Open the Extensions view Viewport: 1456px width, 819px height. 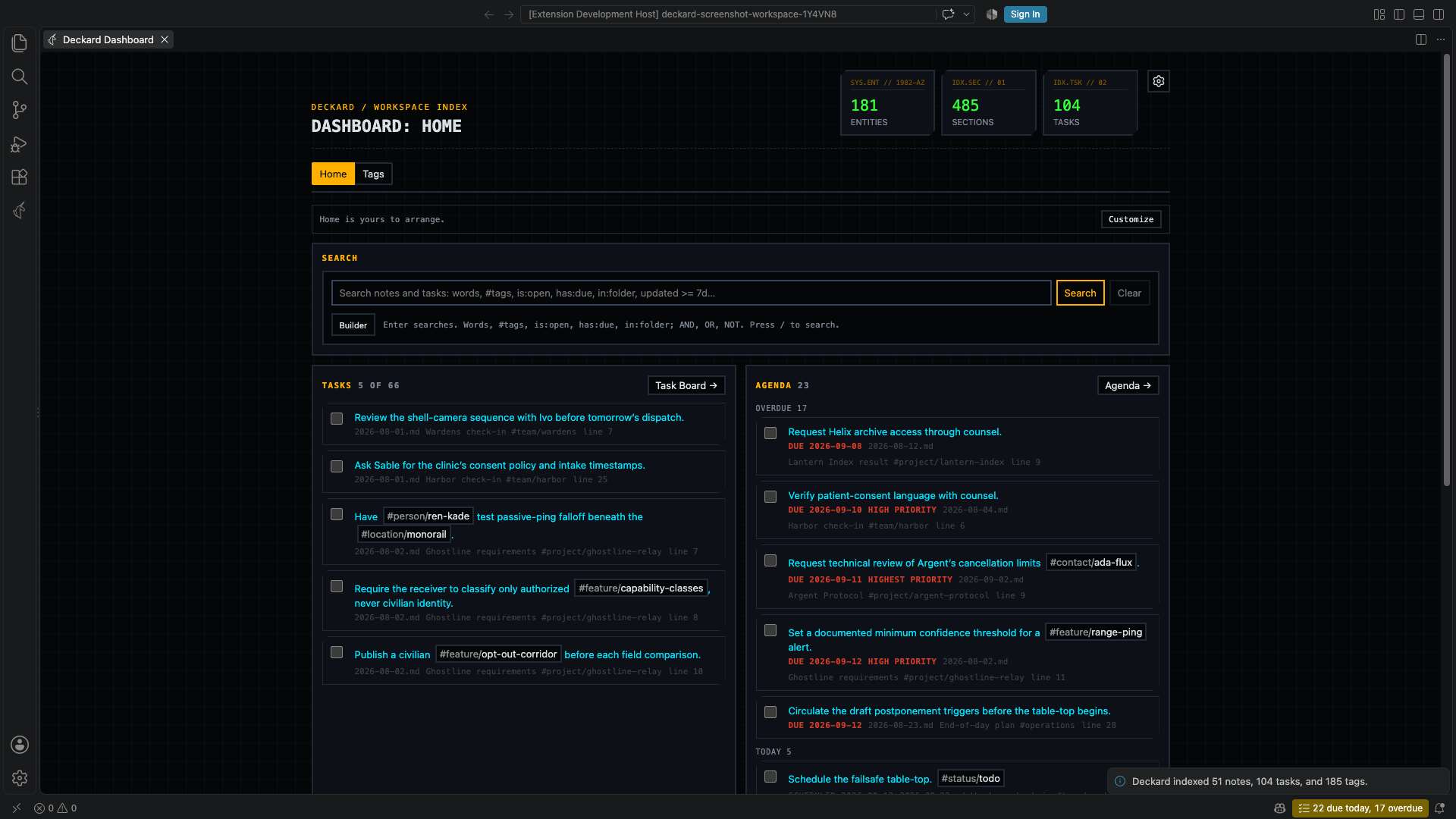pos(20,177)
